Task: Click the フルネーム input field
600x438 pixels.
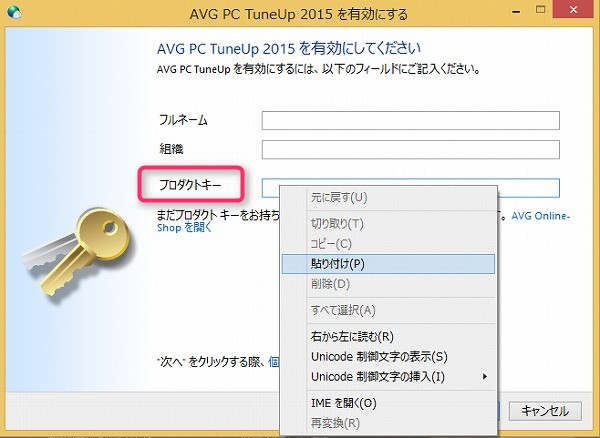Action: click(411, 120)
